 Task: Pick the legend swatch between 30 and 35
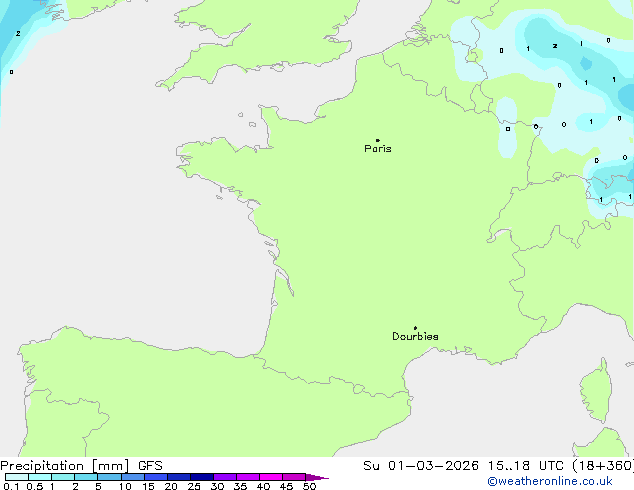(225, 477)
